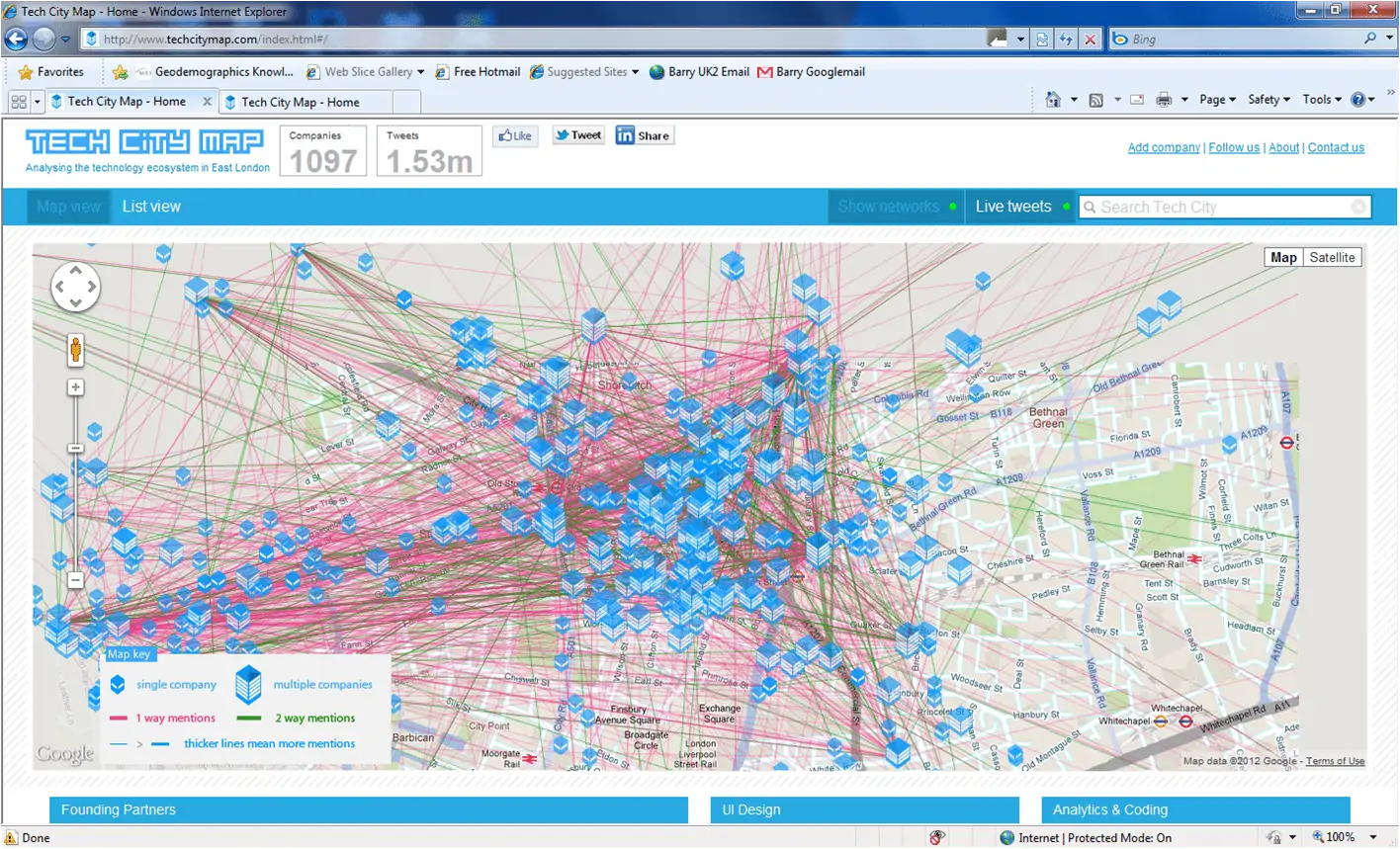Open the Page menu

[x=1217, y=100]
